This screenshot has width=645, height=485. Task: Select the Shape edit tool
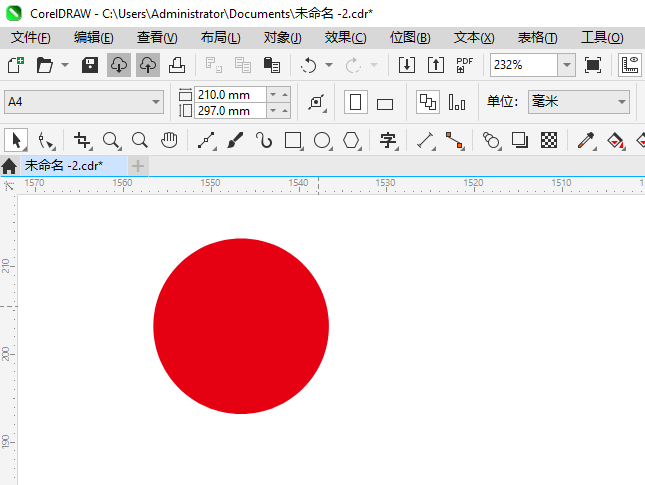pyautogui.click(x=46, y=140)
